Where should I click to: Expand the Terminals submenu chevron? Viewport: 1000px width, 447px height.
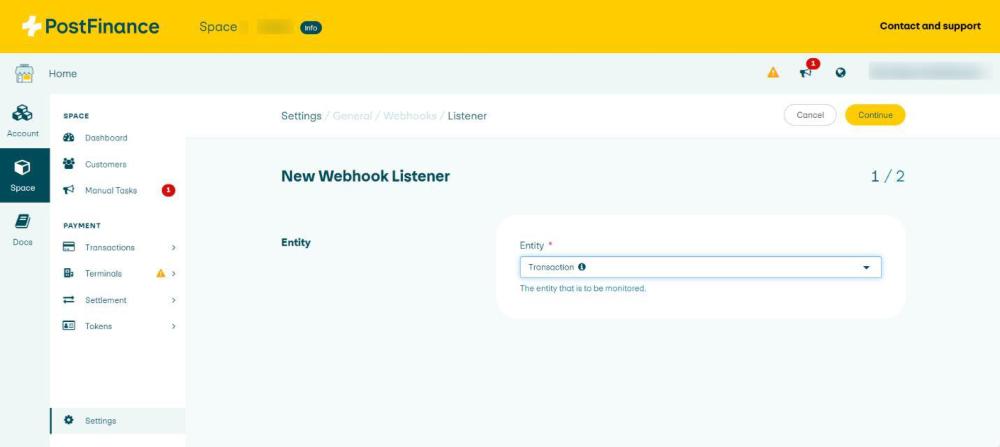[x=173, y=274]
